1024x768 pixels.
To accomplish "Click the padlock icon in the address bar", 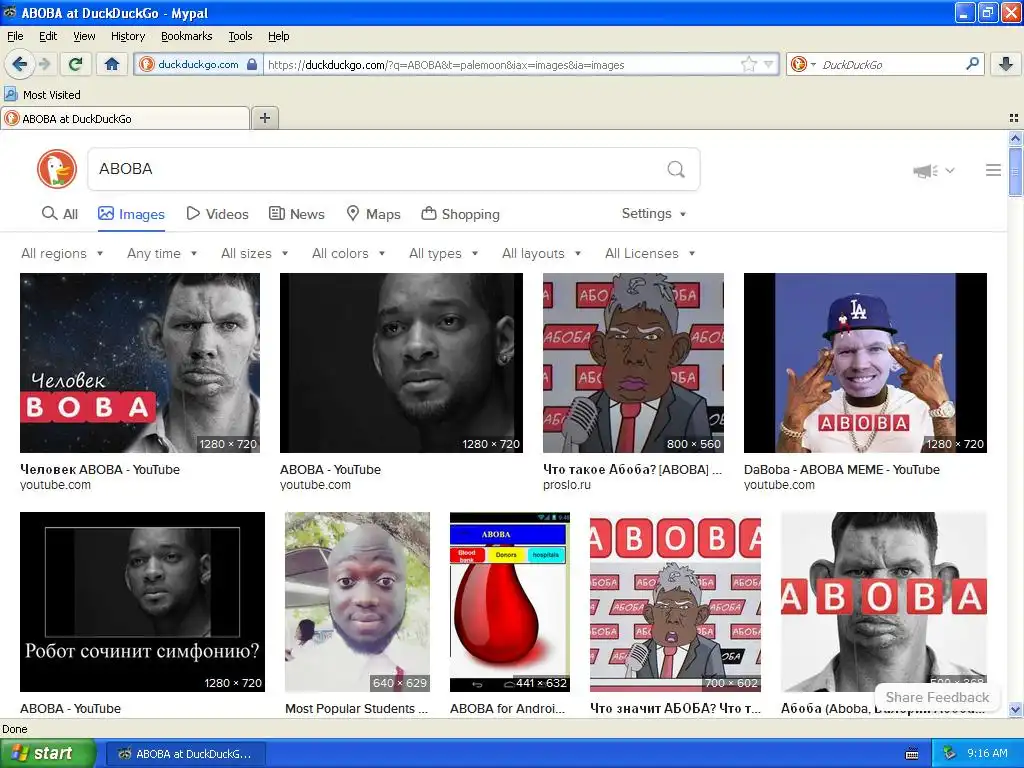I will click(252, 64).
